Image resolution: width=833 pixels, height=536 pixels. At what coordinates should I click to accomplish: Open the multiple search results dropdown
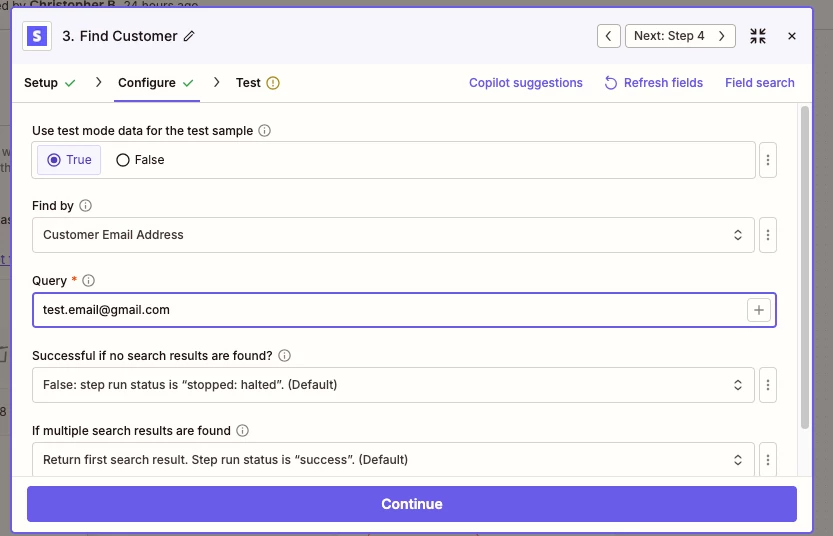(x=393, y=460)
